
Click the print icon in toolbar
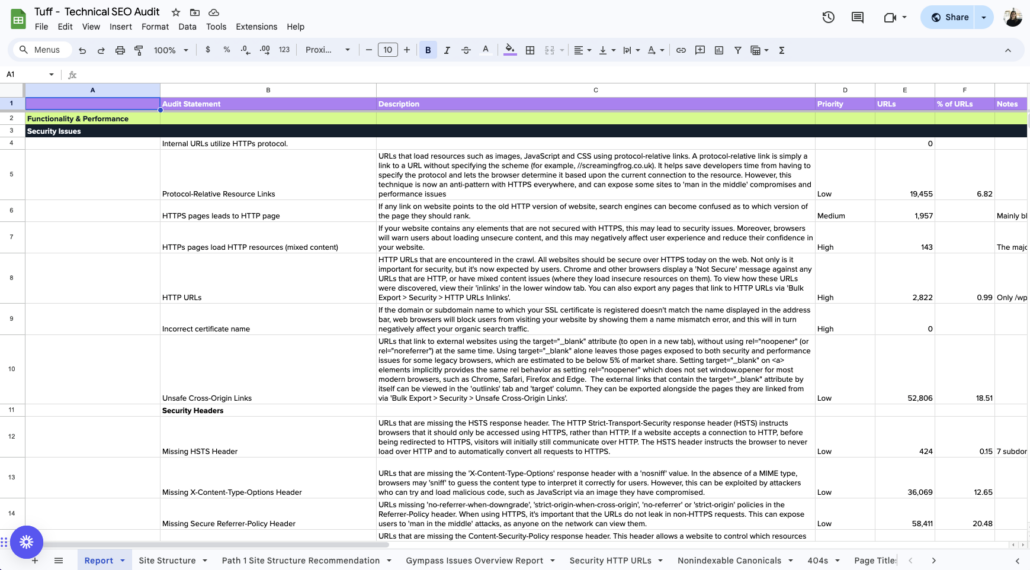click(119, 50)
